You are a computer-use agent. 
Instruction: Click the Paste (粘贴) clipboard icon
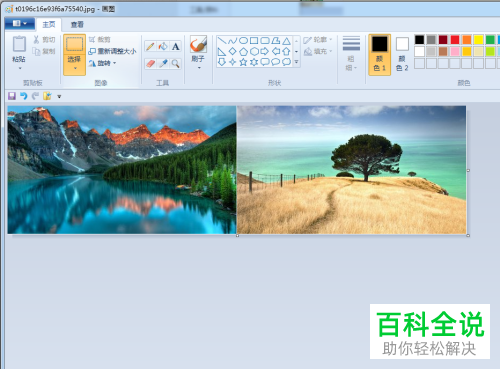19,44
